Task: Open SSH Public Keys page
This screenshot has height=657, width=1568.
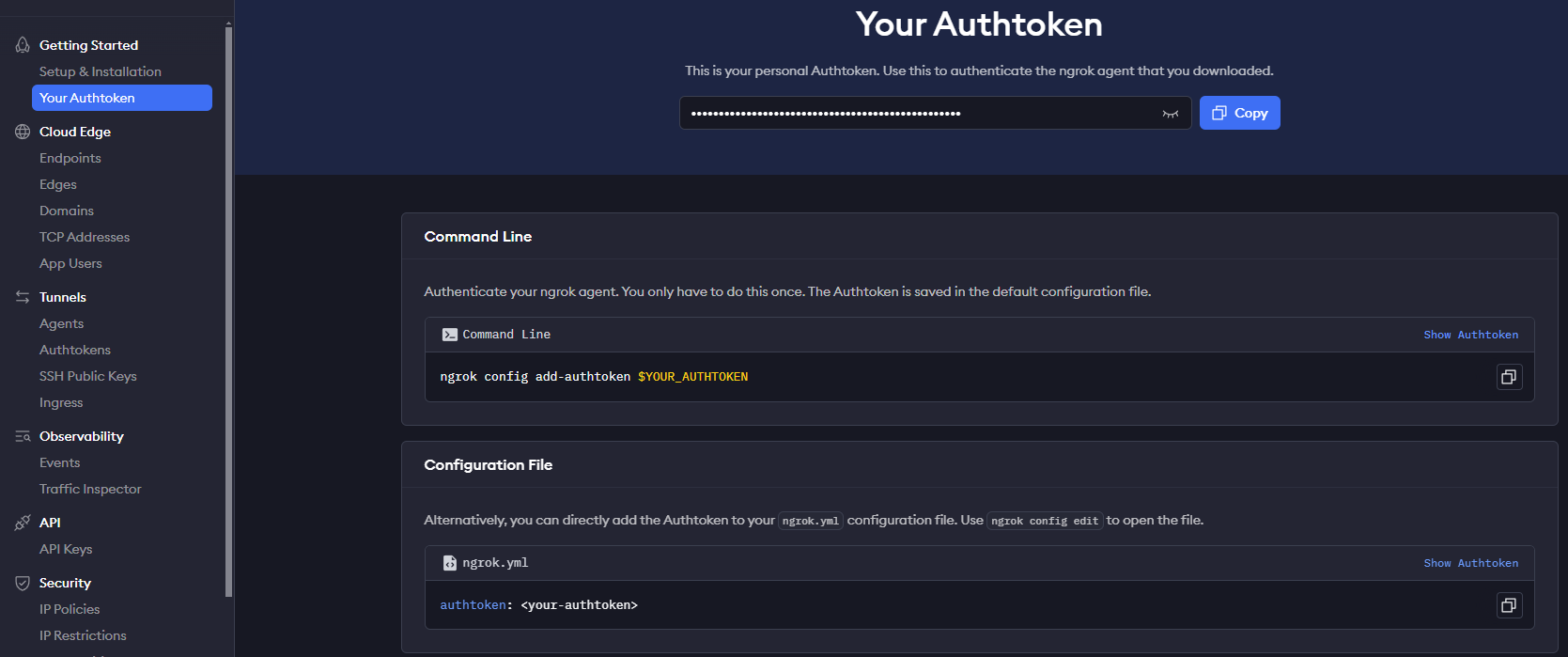Action: coord(88,376)
